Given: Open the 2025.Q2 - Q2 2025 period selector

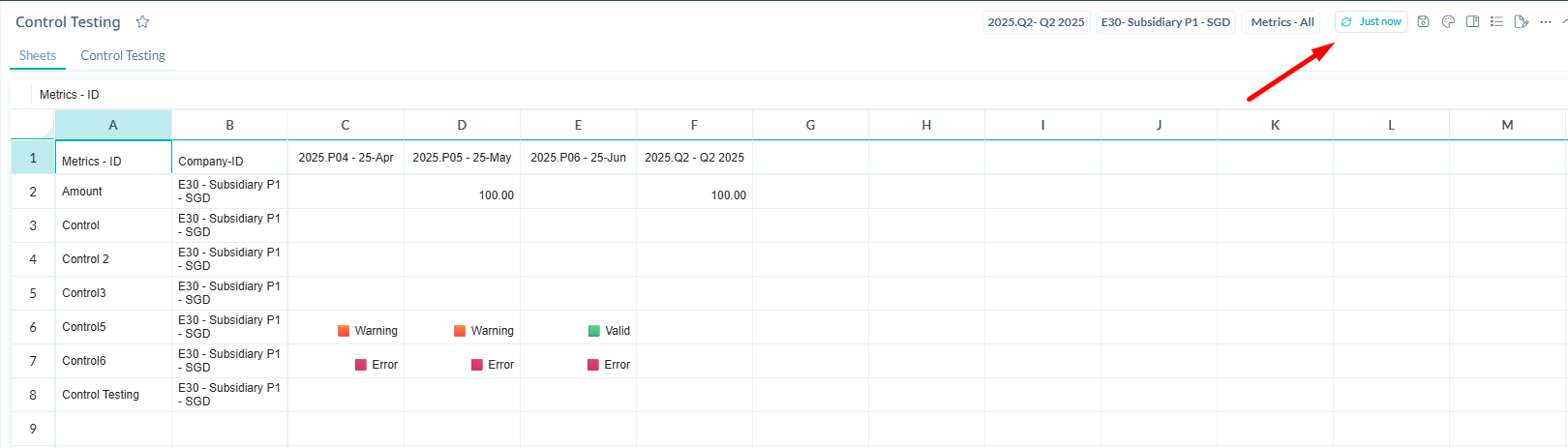Looking at the screenshot, I should 1036,22.
